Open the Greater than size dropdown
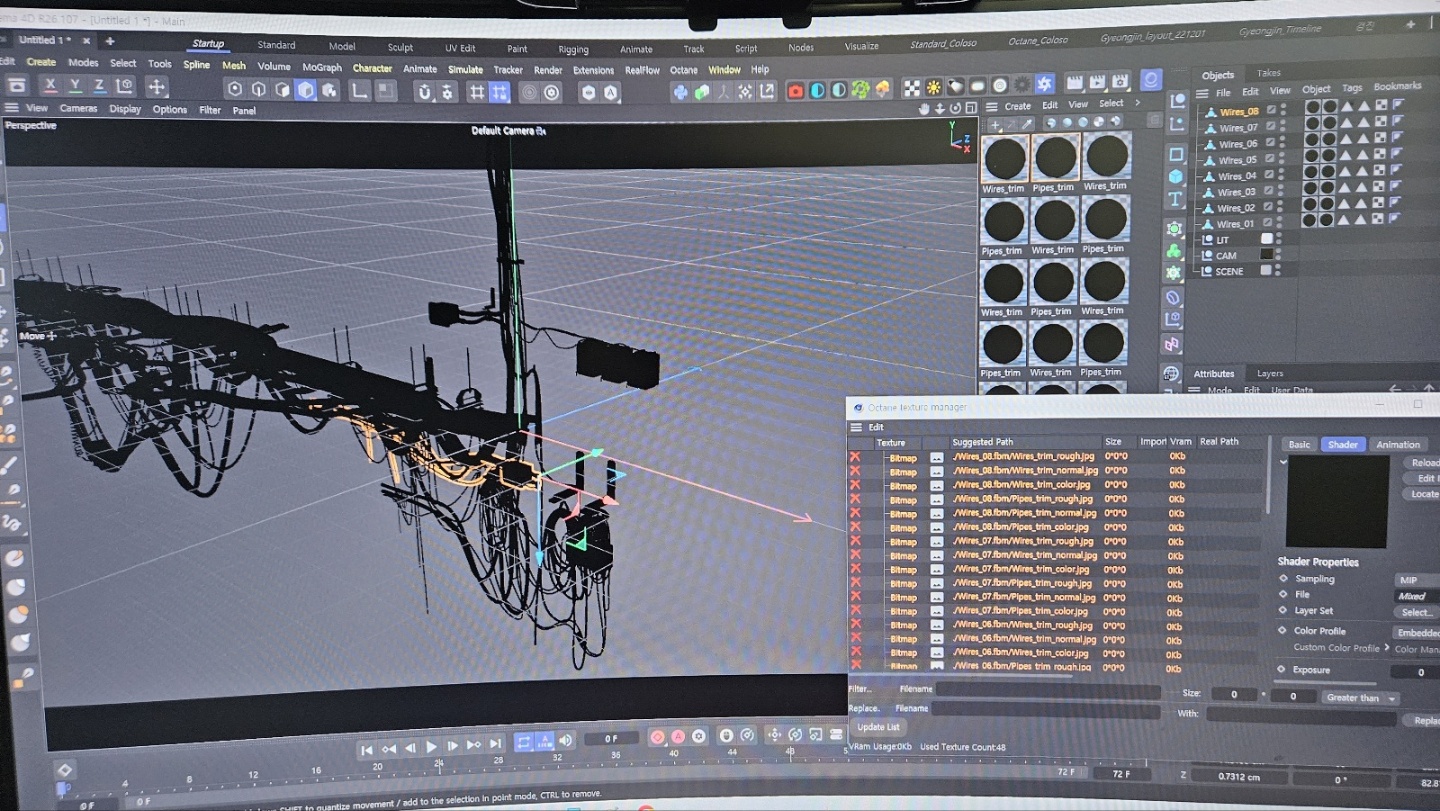The height and width of the screenshot is (811, 1440). click(1360, 697)
